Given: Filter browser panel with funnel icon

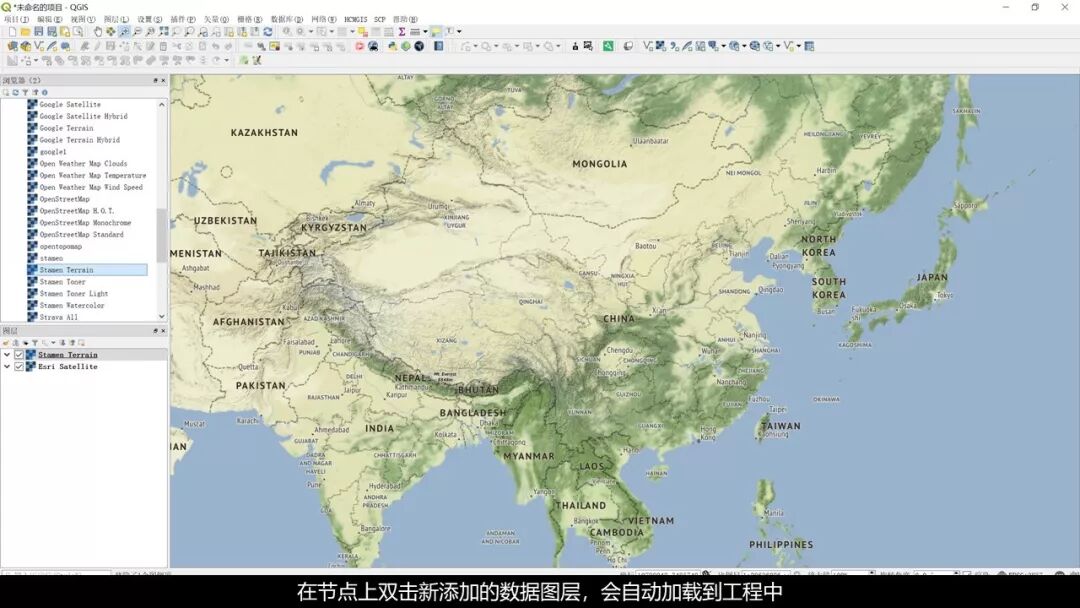Looking at the screenshot, I should point(25,92).
